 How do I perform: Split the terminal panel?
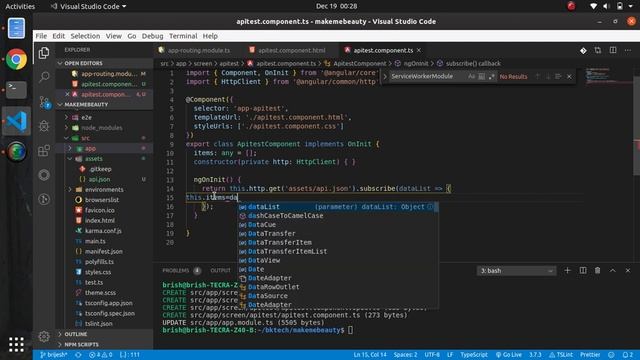pos(582,271)
